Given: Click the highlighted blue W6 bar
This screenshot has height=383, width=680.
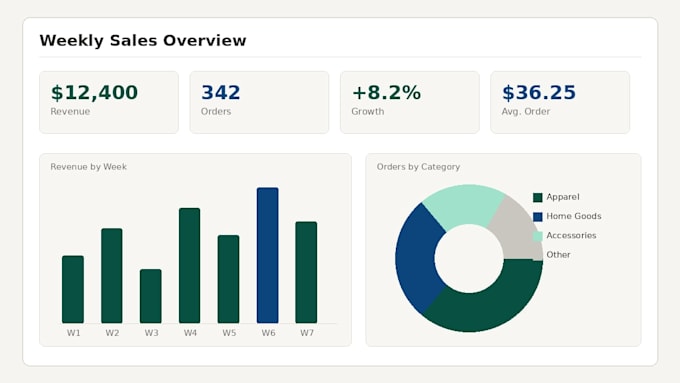Looking at the screenshot, I should click(268, 255).
